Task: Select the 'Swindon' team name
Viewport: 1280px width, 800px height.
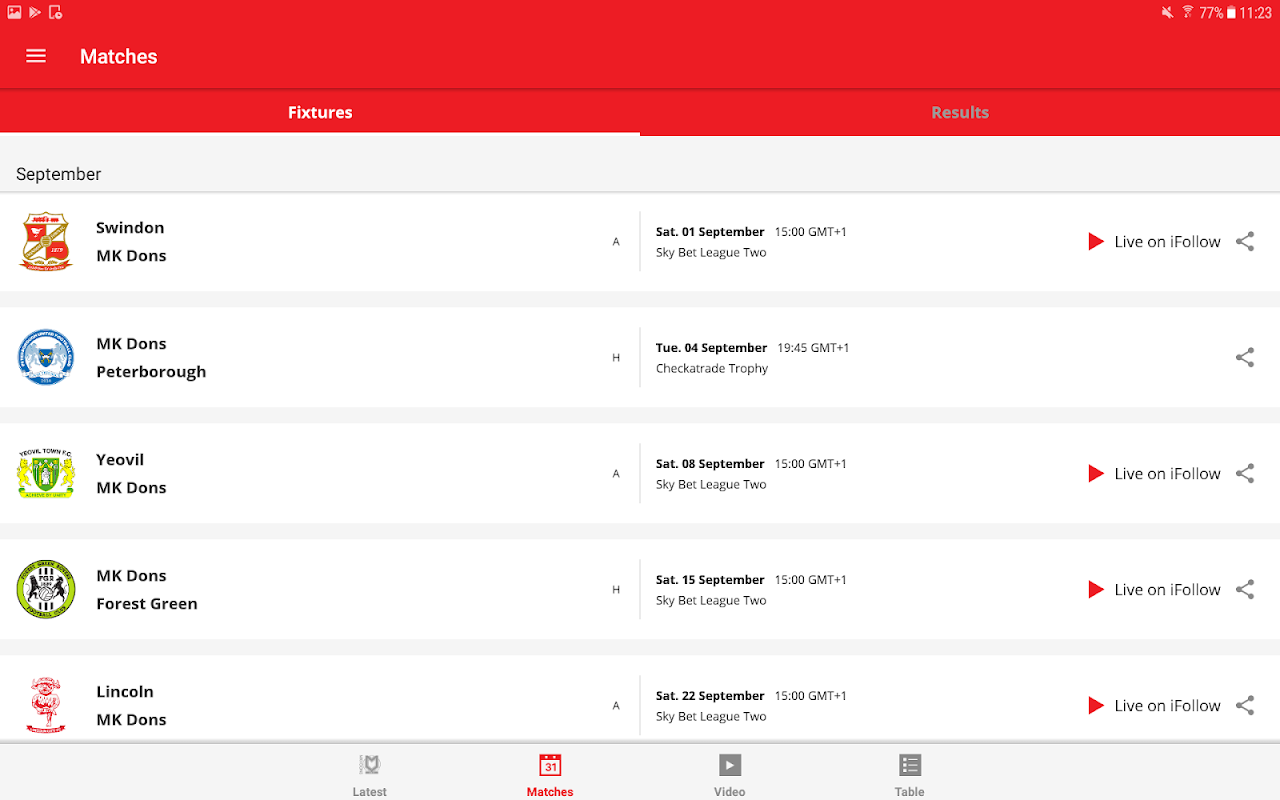Action: pos(130,227)
